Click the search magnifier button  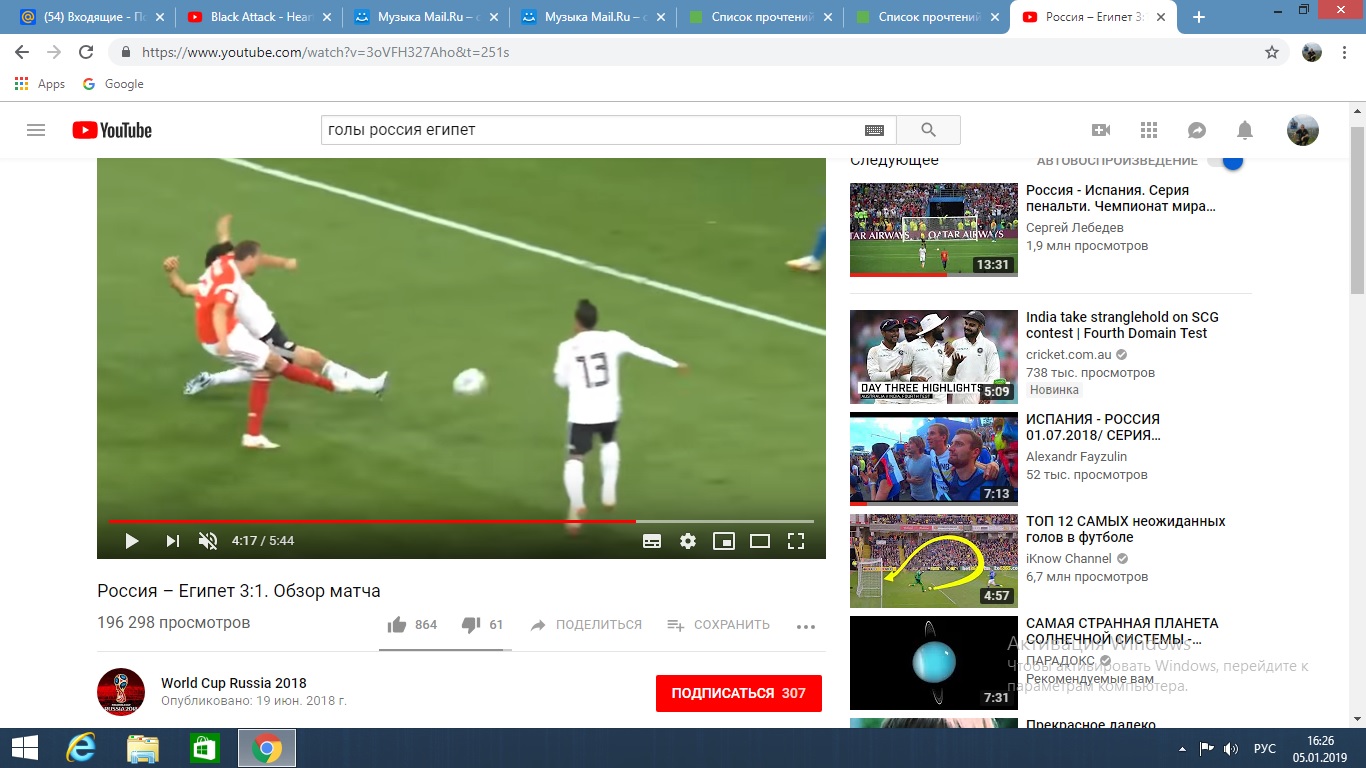928,130
